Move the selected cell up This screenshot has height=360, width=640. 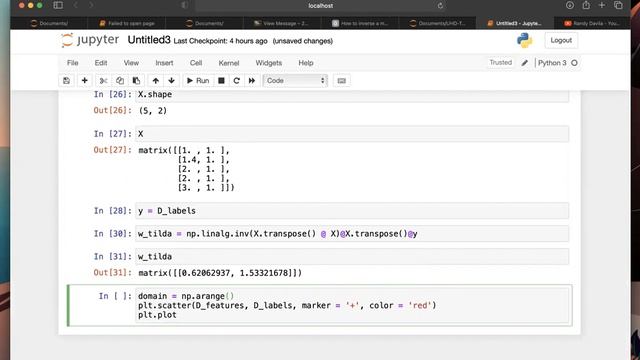(x=156, y=81)
